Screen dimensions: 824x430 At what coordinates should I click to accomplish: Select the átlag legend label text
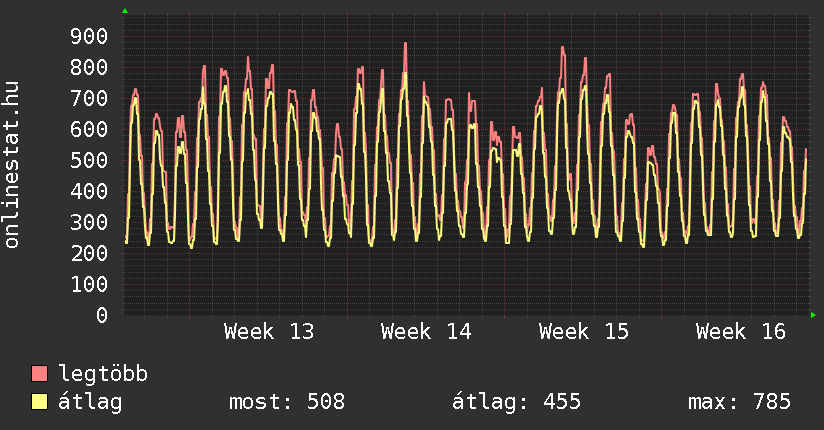point(90,402)
